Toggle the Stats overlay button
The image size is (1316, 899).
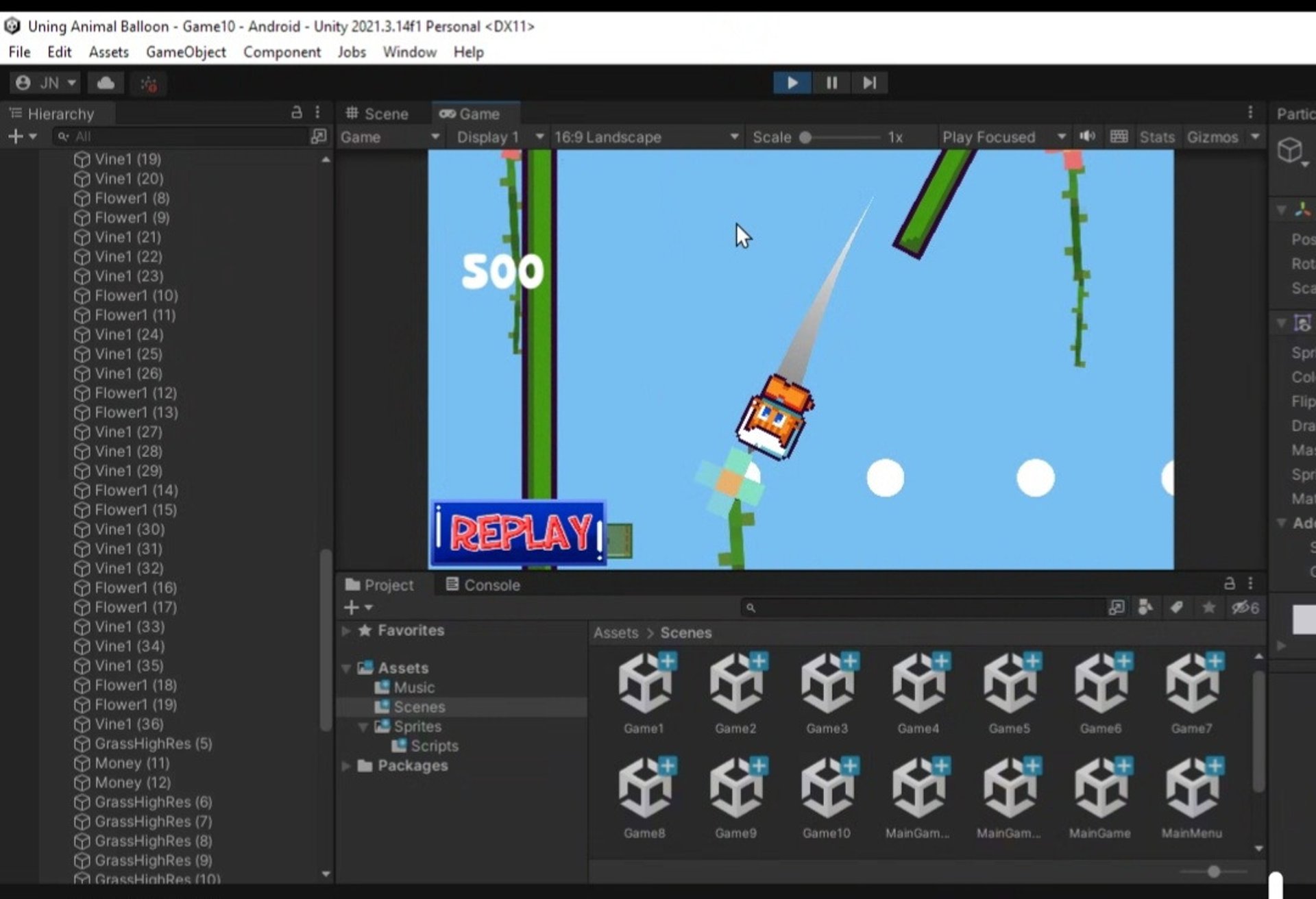coord(1156,137)
